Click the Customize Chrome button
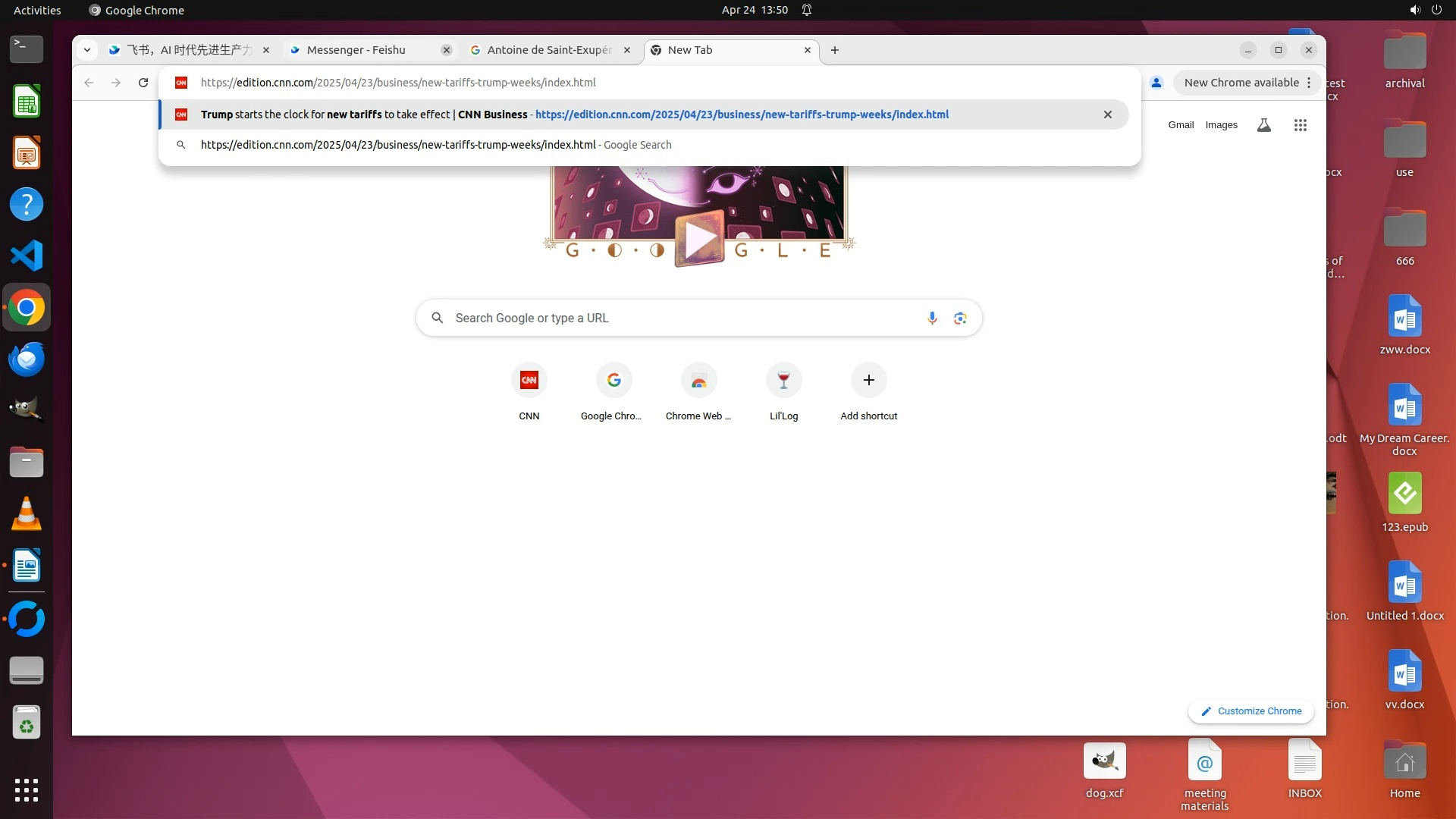Viewport: 1456px width, 819px height. point(1251,711)
